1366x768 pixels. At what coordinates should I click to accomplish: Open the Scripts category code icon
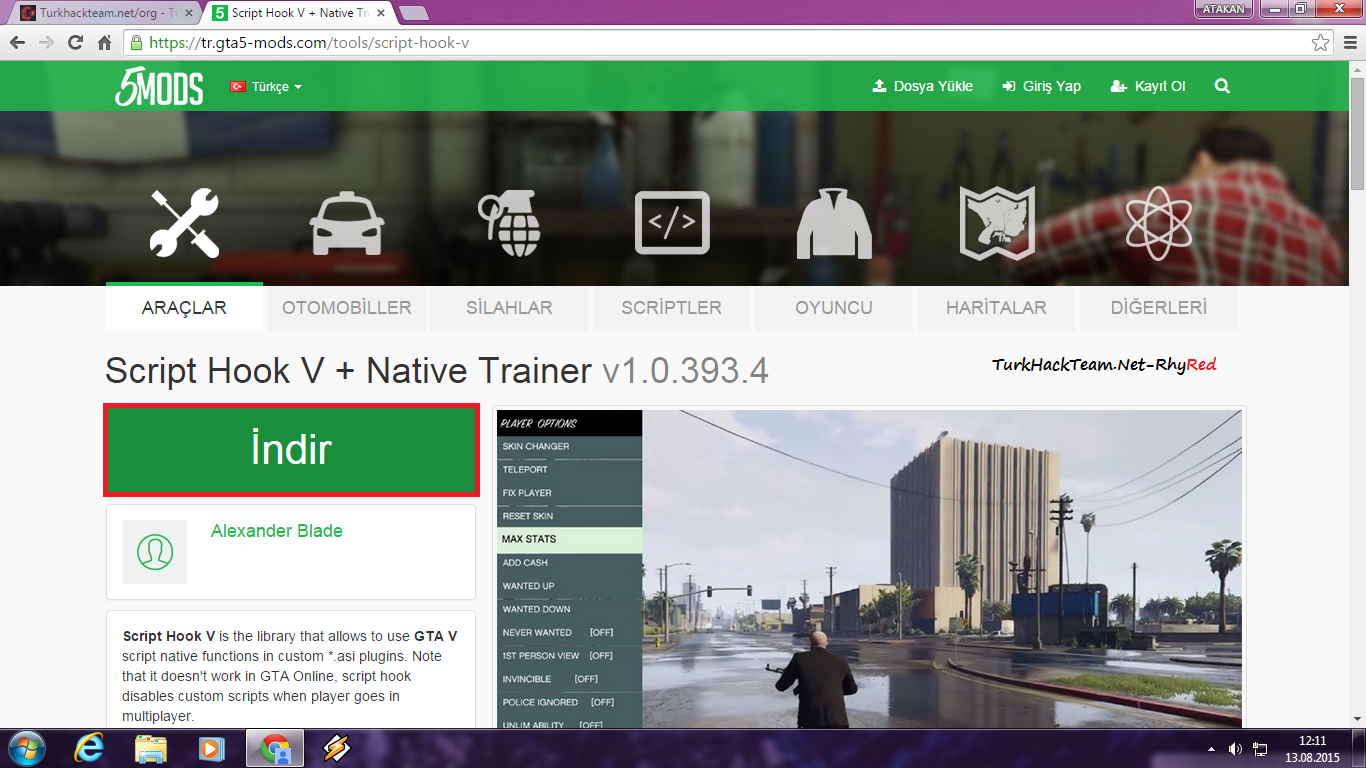672,223
